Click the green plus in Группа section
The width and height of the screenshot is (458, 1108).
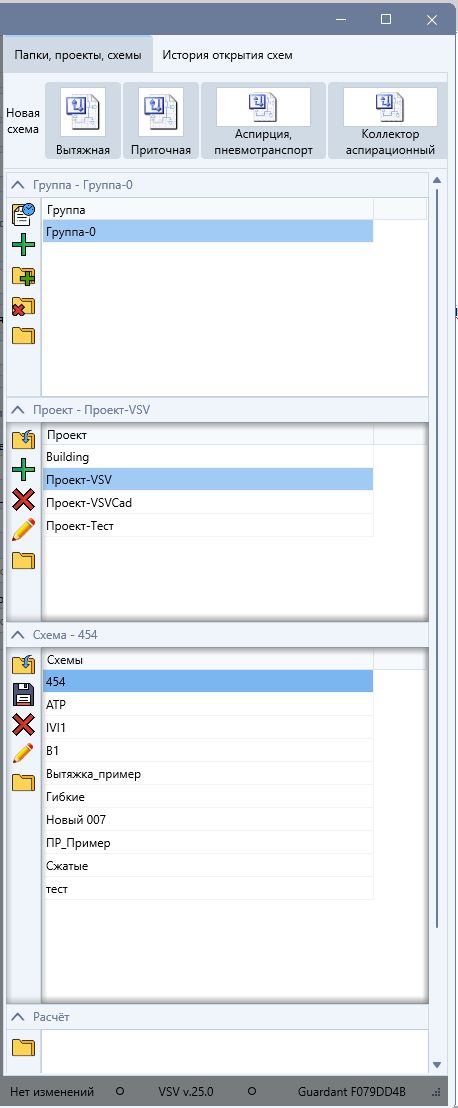[x=23, y=247]
